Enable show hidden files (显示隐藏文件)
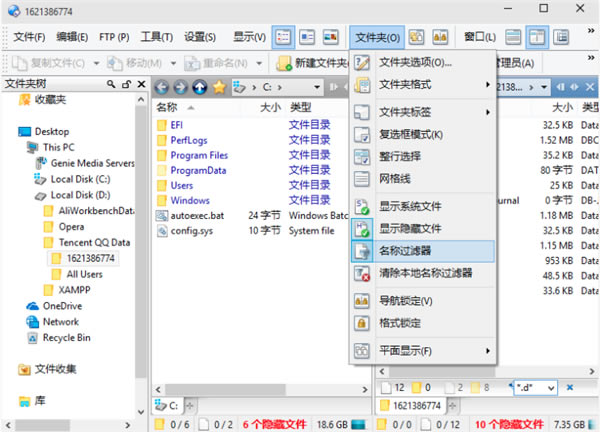The image size is (600, 432). coord(410,228)
